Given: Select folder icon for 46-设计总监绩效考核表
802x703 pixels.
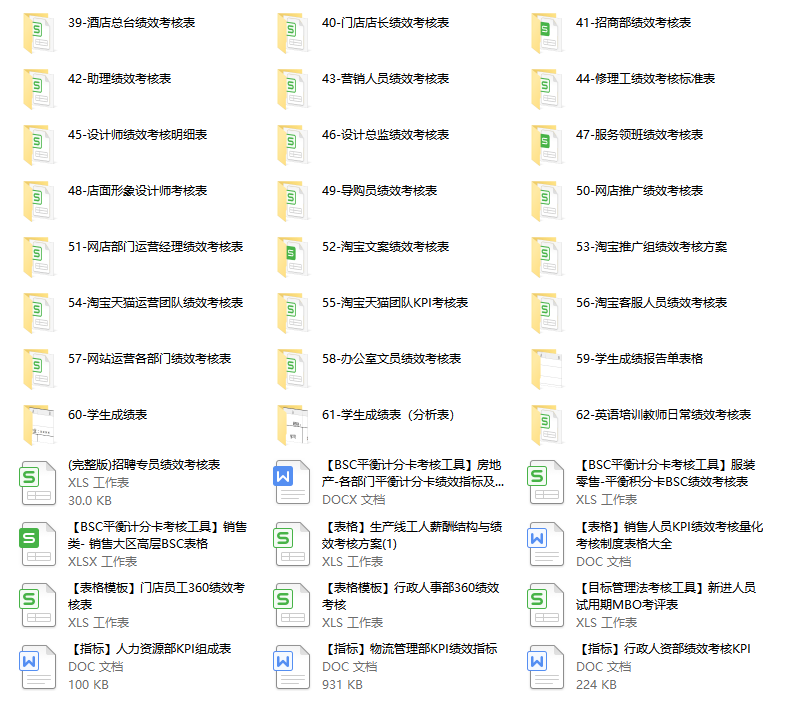Looking at the screenshot, I should [x=293, y=145].
